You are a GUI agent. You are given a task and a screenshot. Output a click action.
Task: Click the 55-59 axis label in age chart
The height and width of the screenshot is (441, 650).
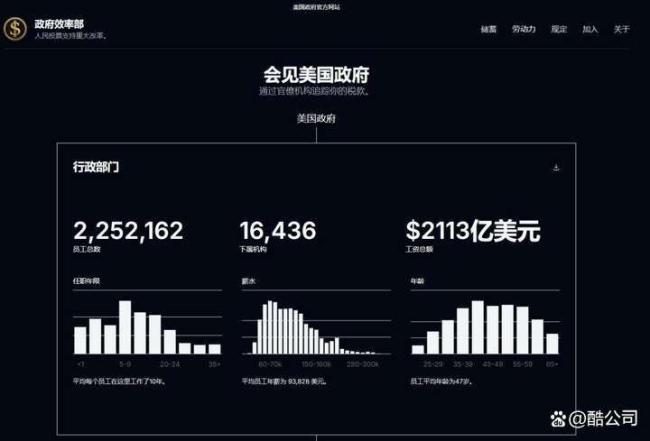(x=522, y=364)
